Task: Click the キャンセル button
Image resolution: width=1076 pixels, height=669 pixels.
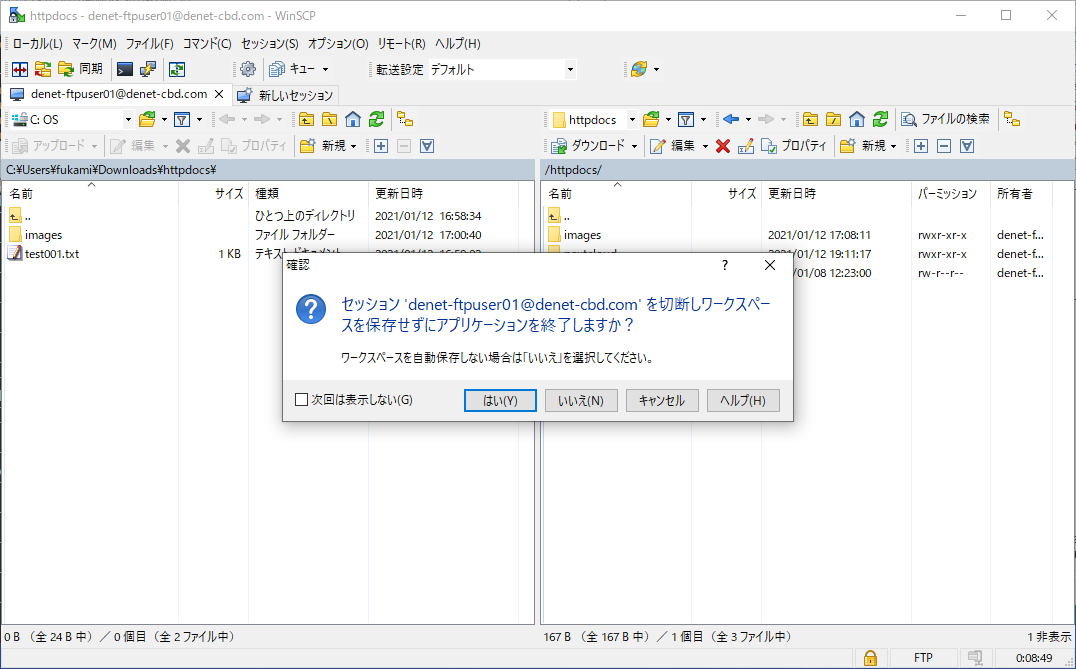Action: [662, 401]
